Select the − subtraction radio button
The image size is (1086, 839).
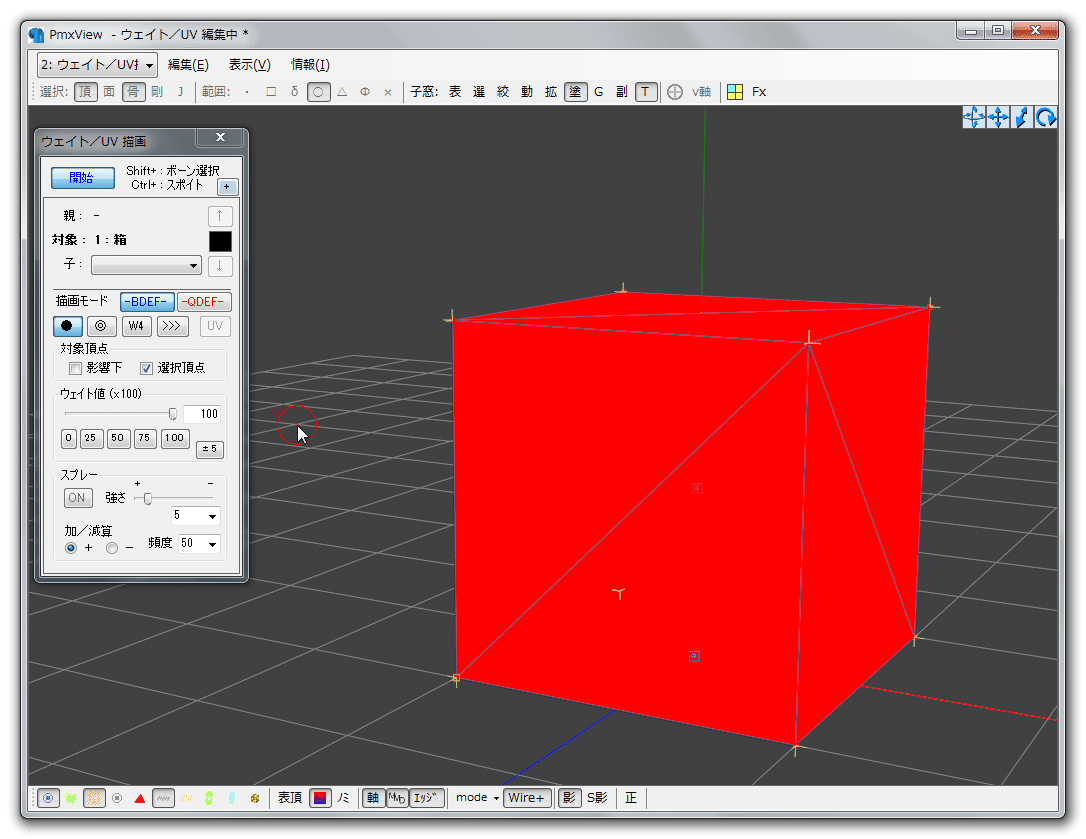pos(112,548)
